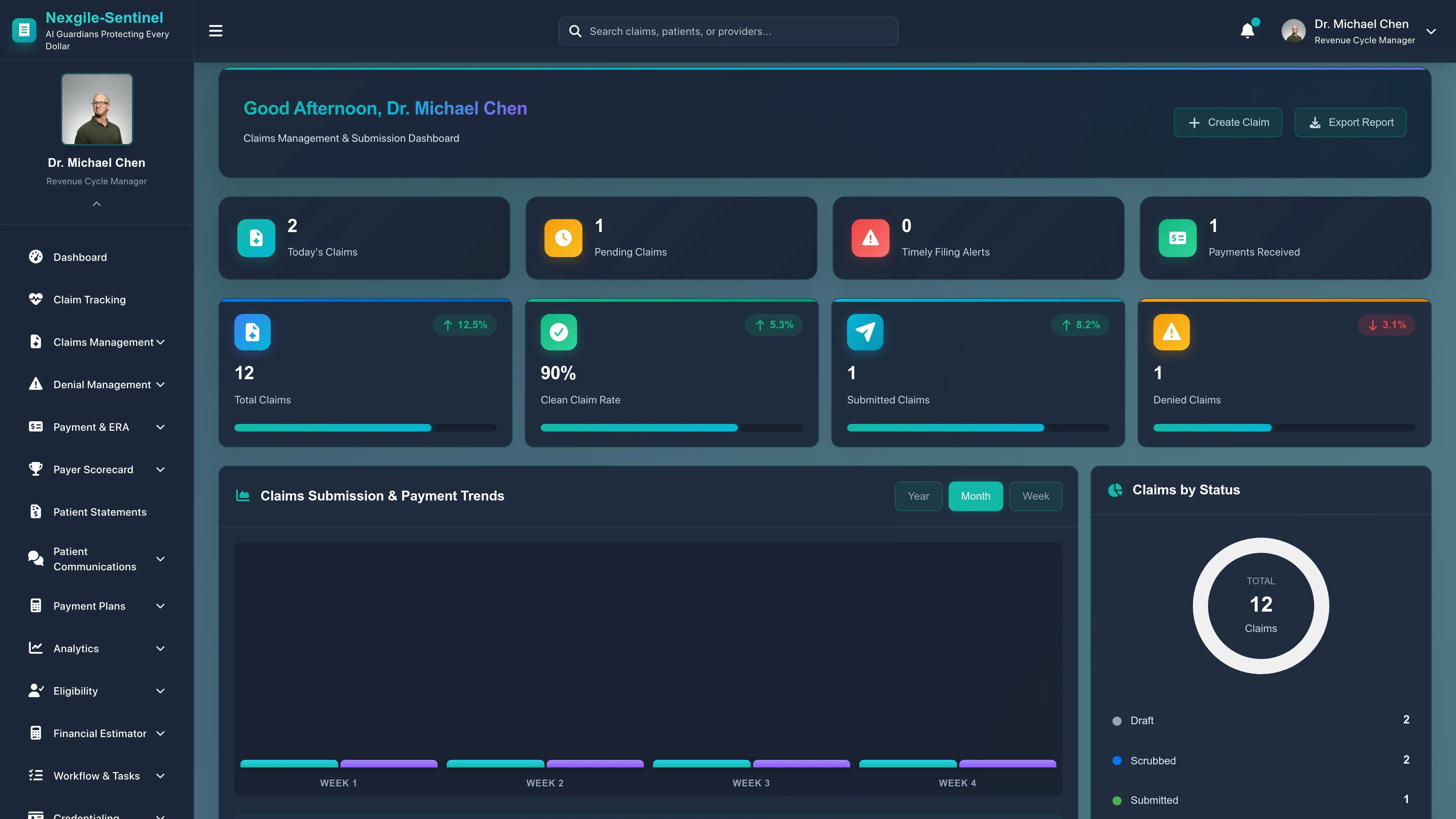Image resolution: width=1456 pixels, height=819 pixels.
Task: Click the Export Report button
Action: click(x=1350, y=122)
